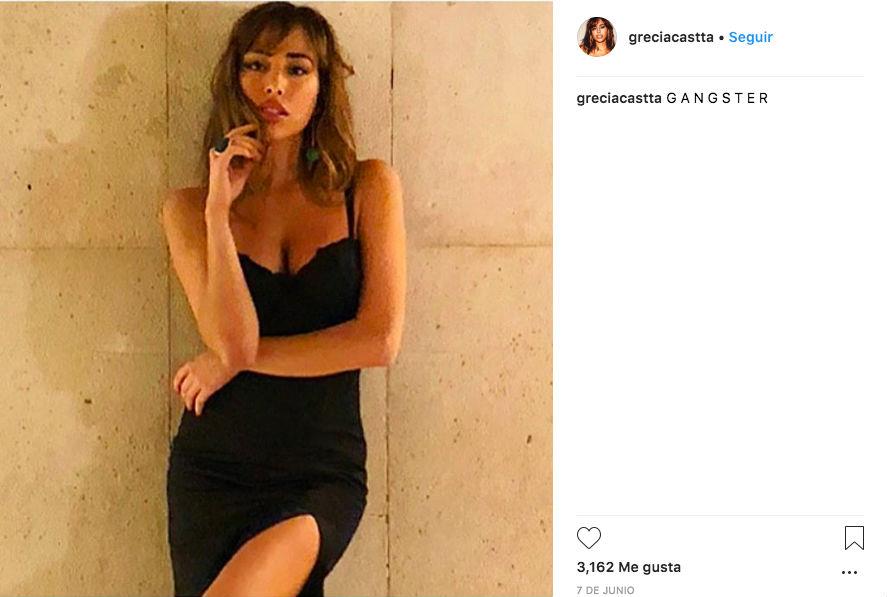Screen dimensions: 887x597
Task: Open greciacastta username in the post header
Action: click(671, 37)
